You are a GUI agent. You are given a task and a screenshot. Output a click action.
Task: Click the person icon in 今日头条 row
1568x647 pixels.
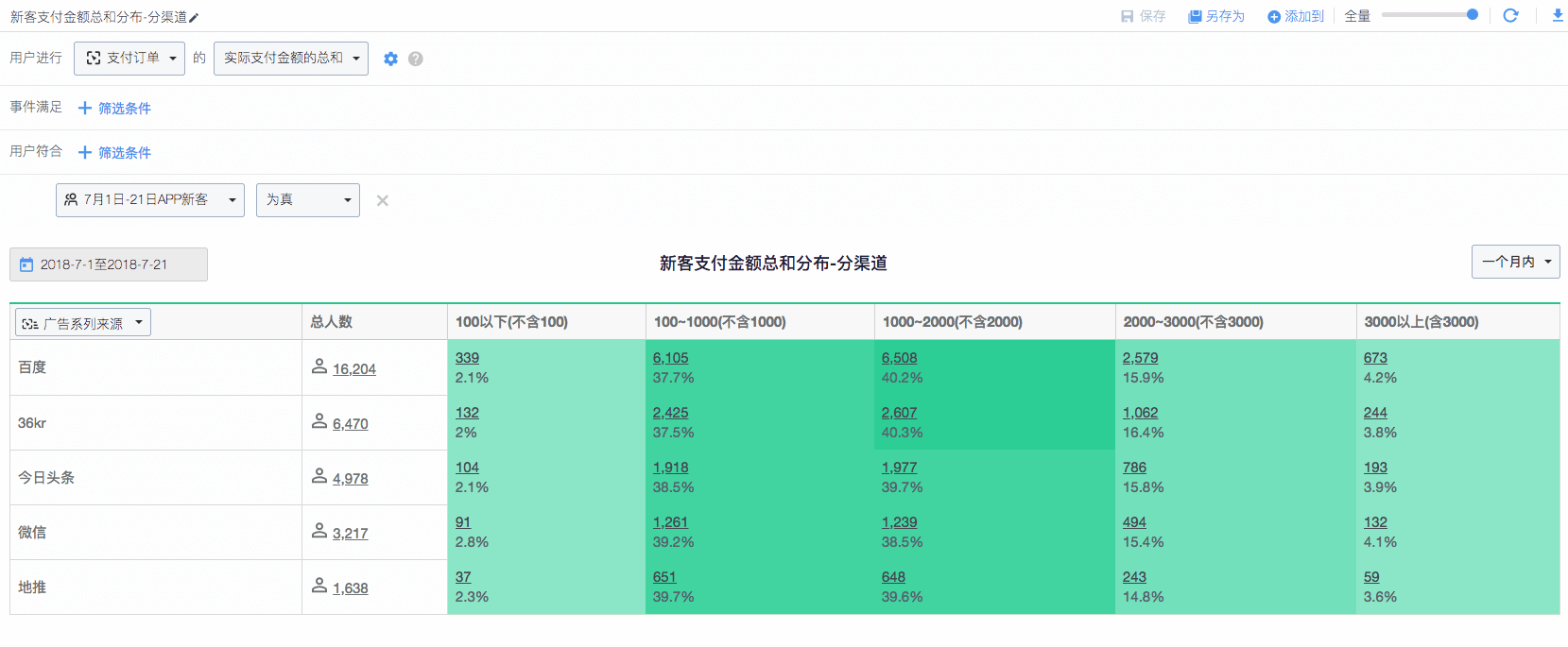(319, 476)
